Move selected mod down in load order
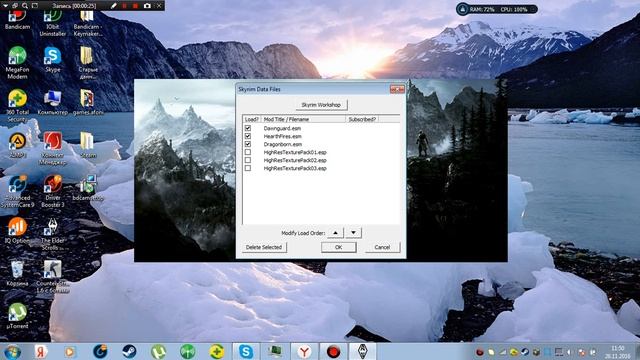The width and height of the screenshot is (640, 360). 353,233
